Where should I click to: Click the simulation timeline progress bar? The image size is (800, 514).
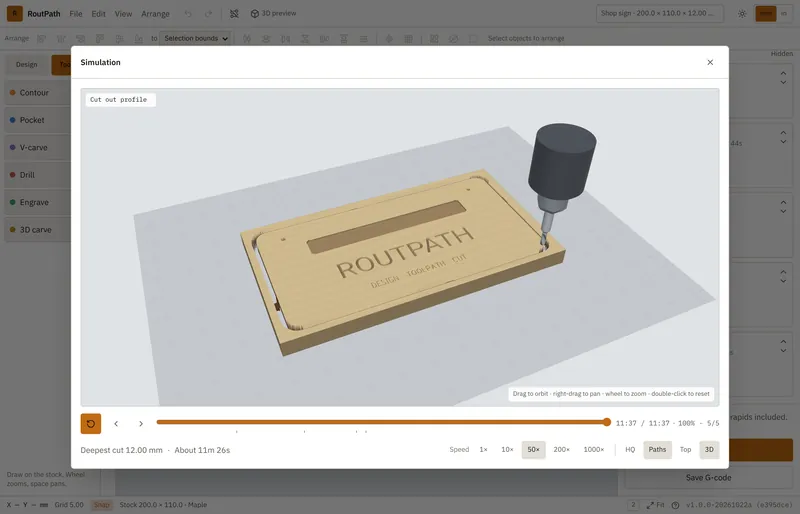[382, 422]
